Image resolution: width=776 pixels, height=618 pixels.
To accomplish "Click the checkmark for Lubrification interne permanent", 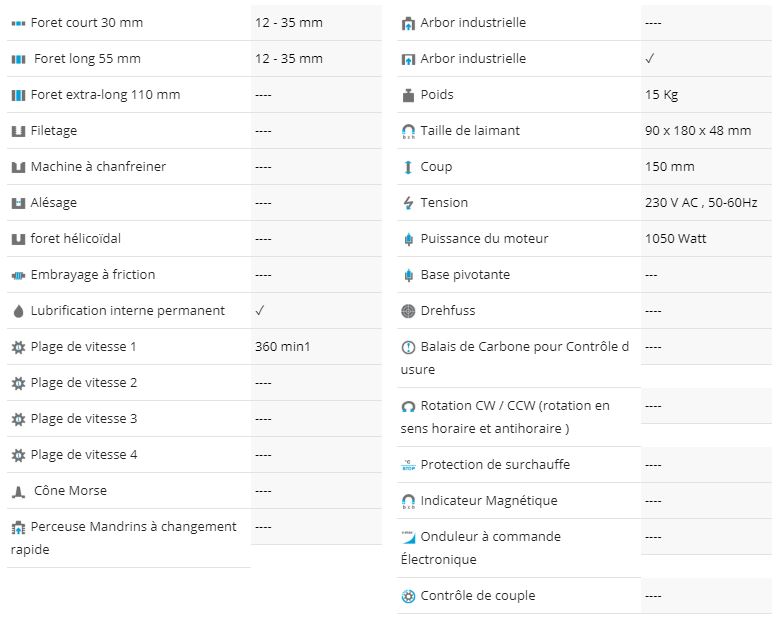I will click(260, 310).
